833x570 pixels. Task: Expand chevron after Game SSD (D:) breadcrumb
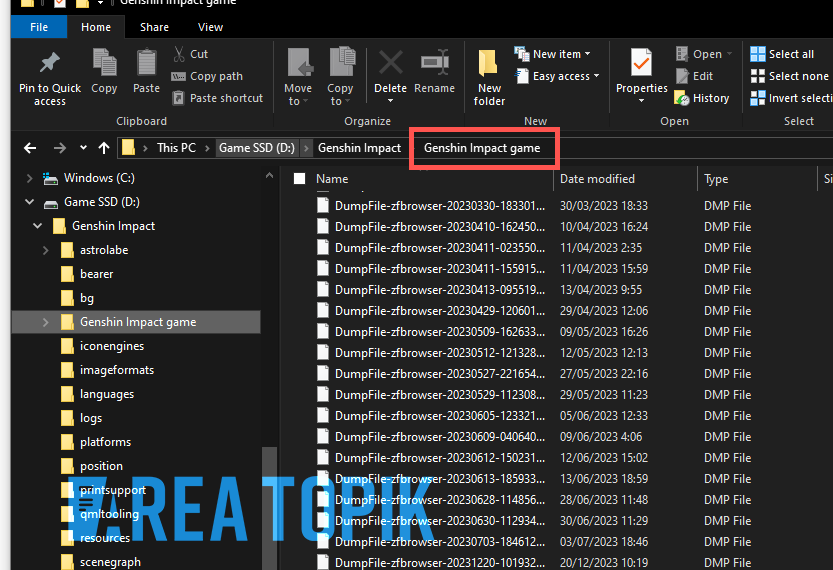tap(306, 148)
